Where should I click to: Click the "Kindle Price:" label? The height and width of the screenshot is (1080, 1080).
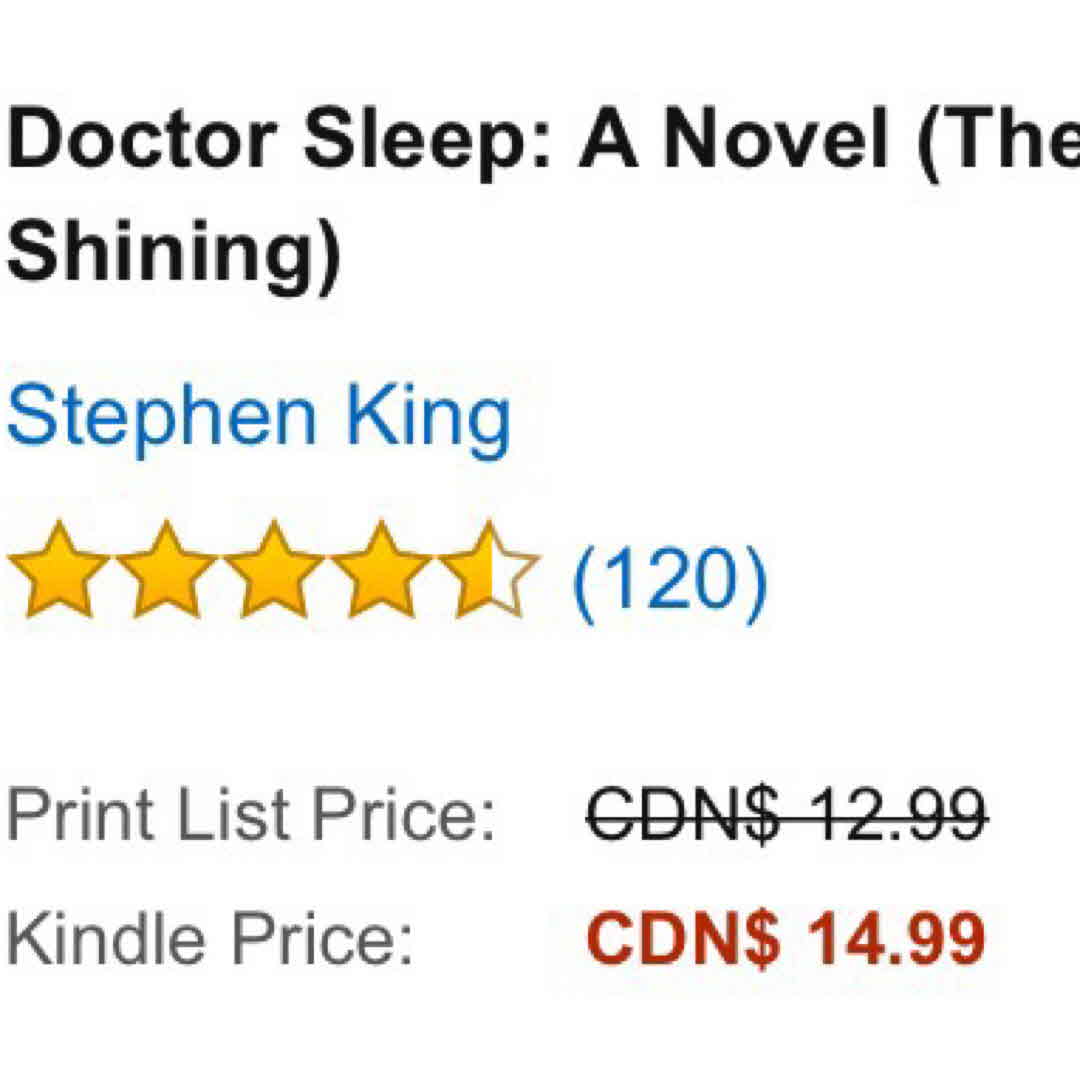tap(209, 938)
